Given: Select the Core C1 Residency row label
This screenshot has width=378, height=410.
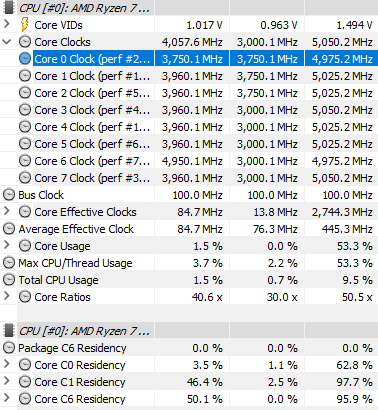Looking at the screenshot, I should pyautogui.click(x=80, y=382).
